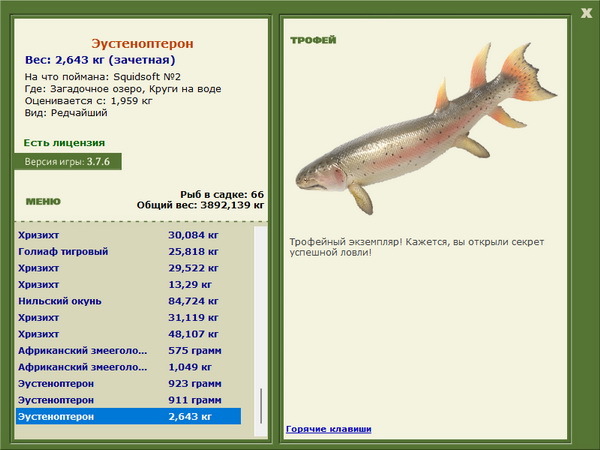Click the Вес: 2,643 кг (зачетная) line
Screen dimensions: 600x450
coord(100,60)
